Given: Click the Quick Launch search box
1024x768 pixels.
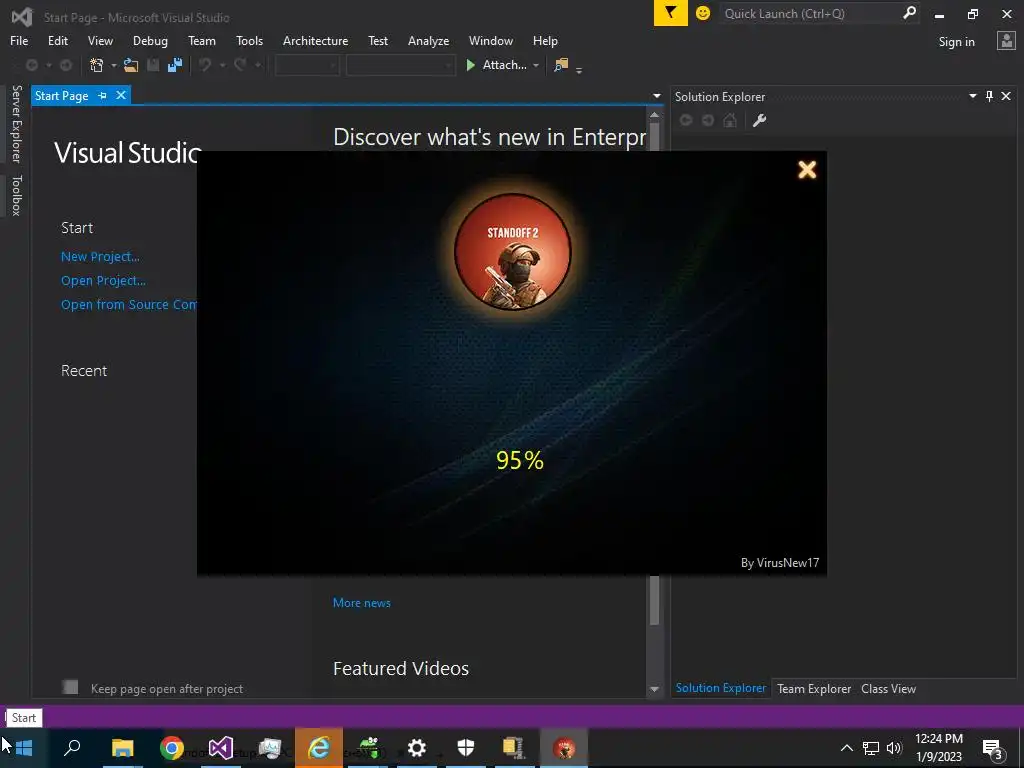Looking at the screenshot, I should [810, 13].
